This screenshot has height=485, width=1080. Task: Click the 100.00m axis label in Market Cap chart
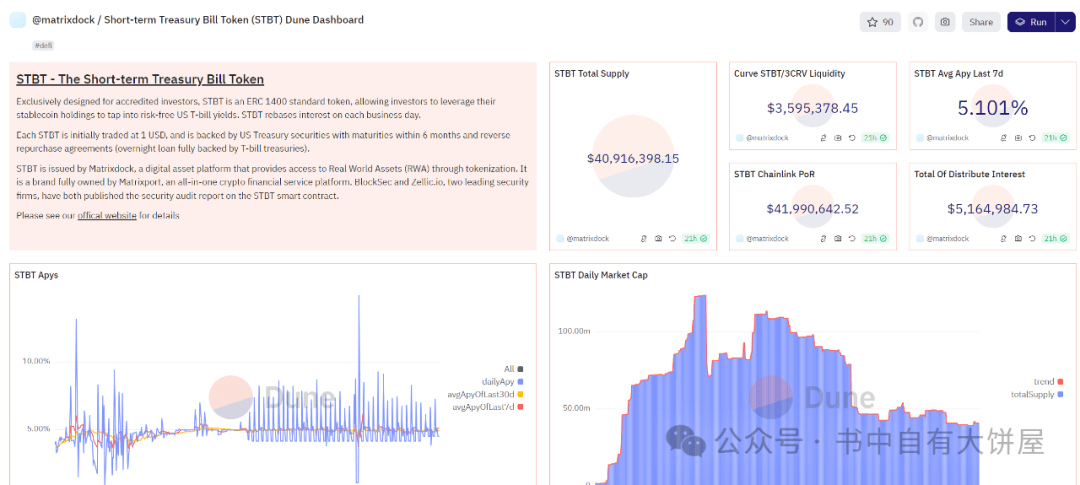(574, 331)
